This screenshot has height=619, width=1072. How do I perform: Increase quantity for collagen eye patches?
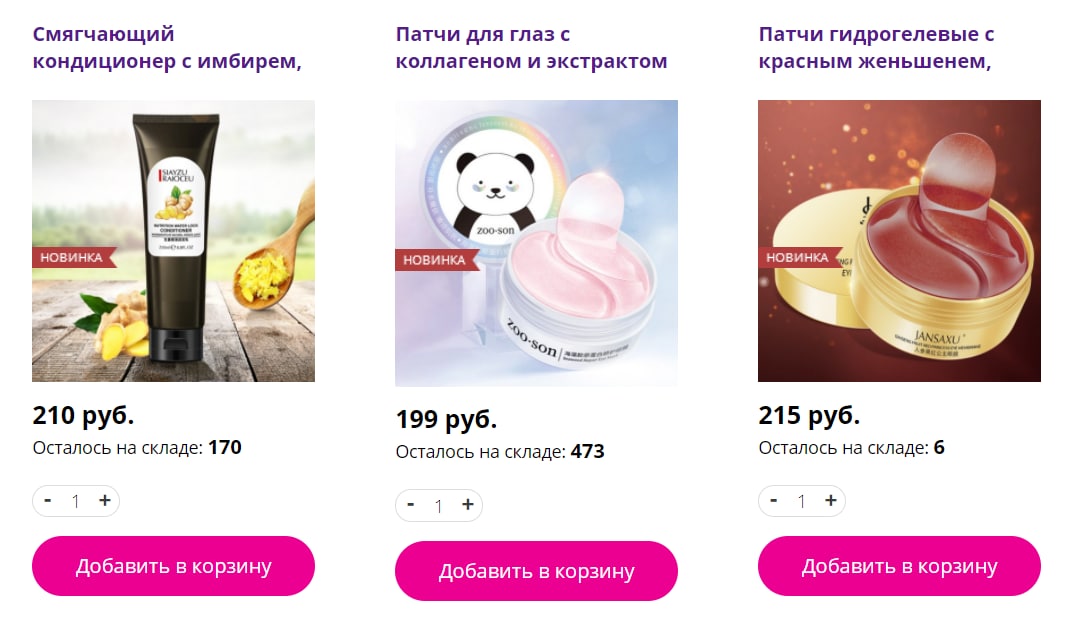click(468, 505)
